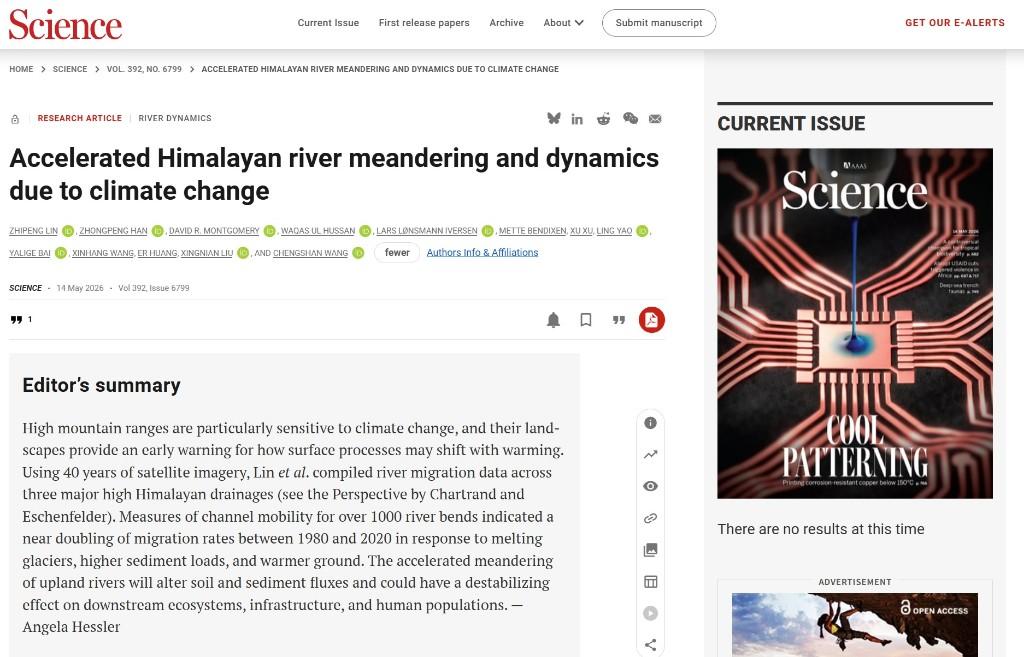Open tables sidebar icon
Viewport: 1024px width, 657px height.
(x=650, y=582)
